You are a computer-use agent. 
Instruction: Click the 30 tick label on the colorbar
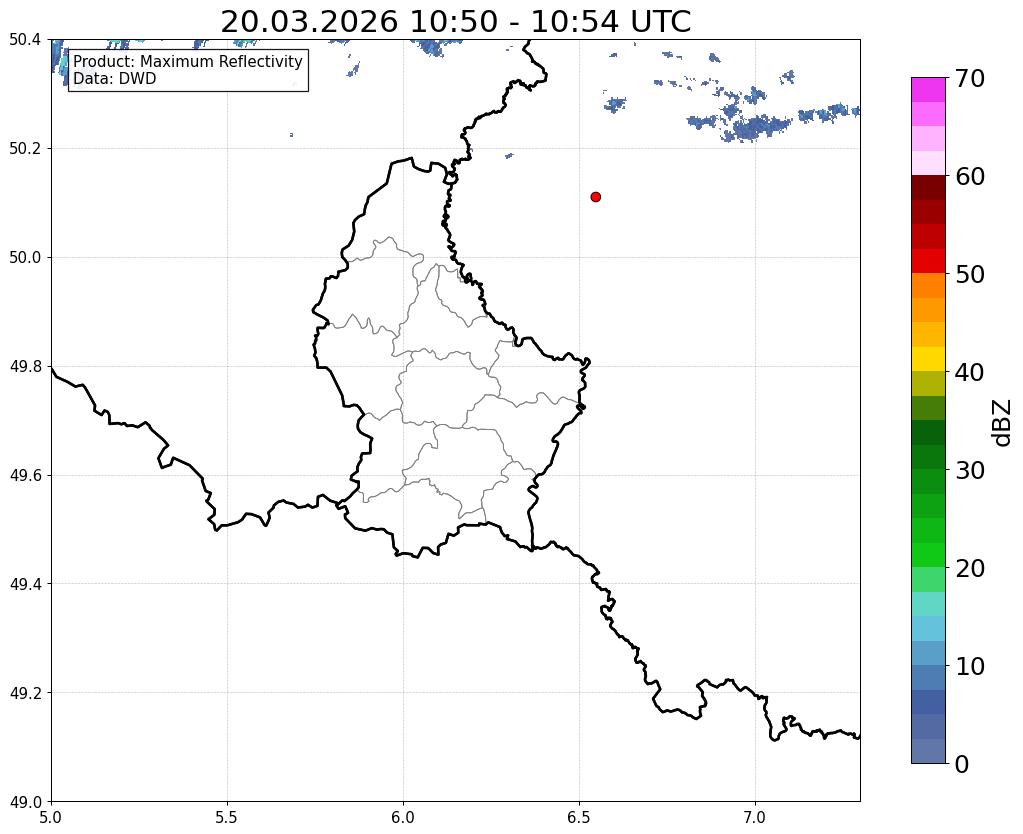[x=970, y=470]
